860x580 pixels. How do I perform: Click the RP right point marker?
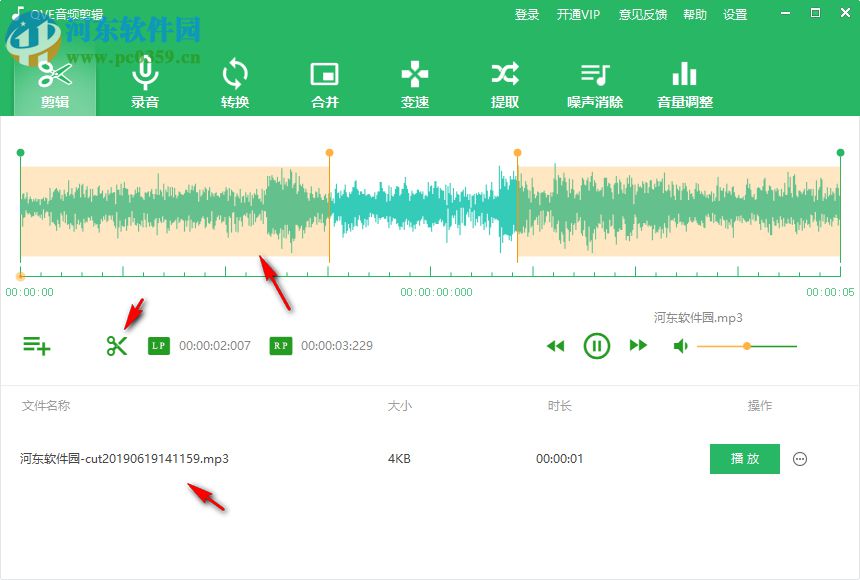(282, 345)
